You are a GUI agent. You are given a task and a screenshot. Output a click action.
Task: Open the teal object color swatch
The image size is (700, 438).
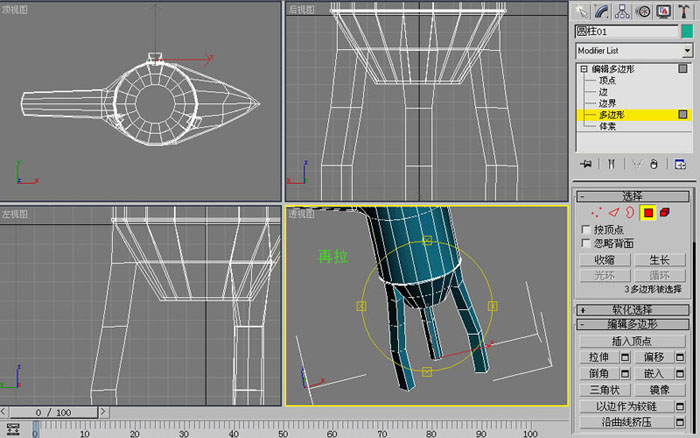(x=688, y=31)
